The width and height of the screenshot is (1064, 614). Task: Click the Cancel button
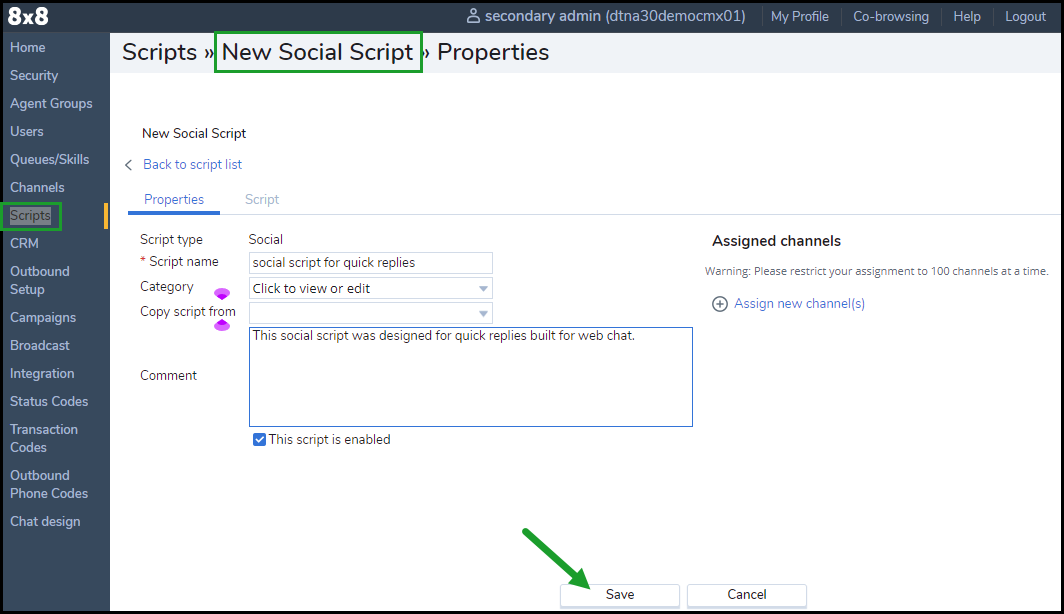coord(746,595)
